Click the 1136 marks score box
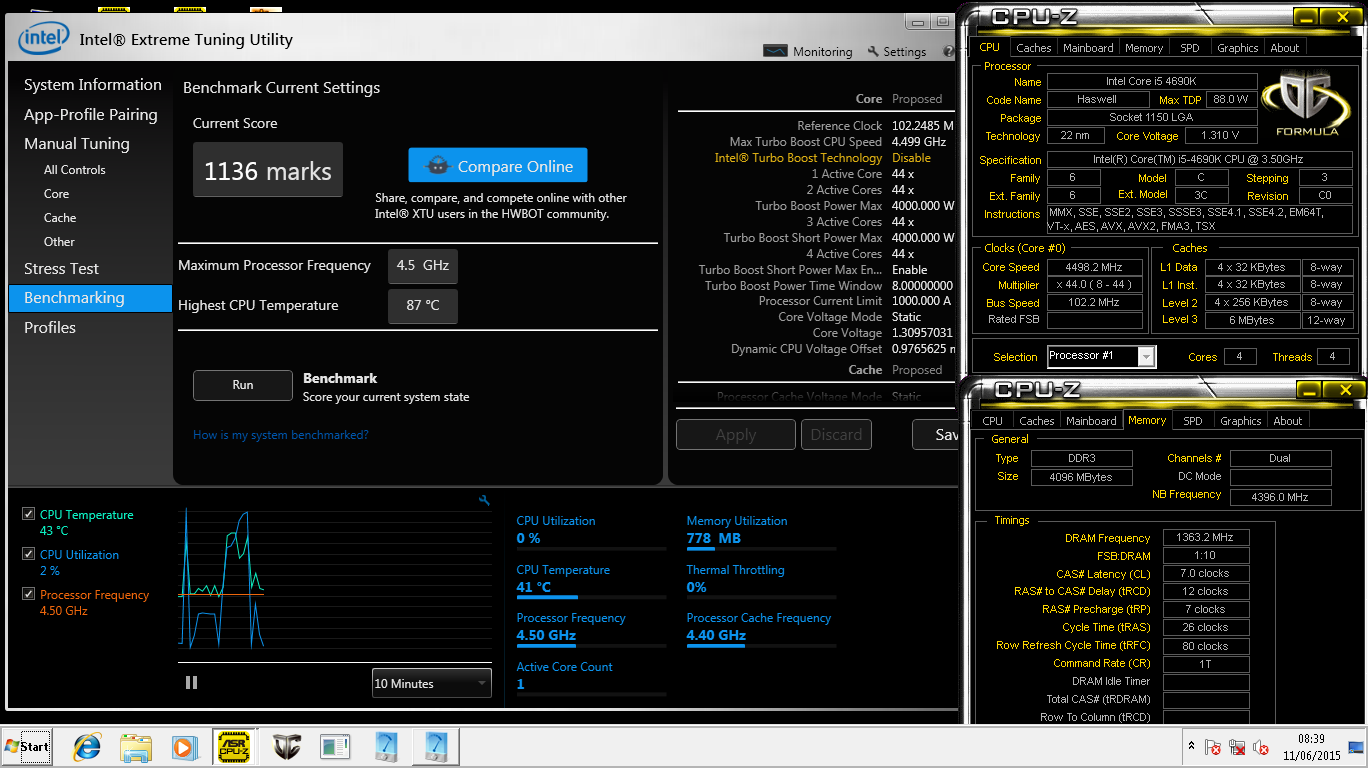The image size is (1368, 768). tap(268, 170)
